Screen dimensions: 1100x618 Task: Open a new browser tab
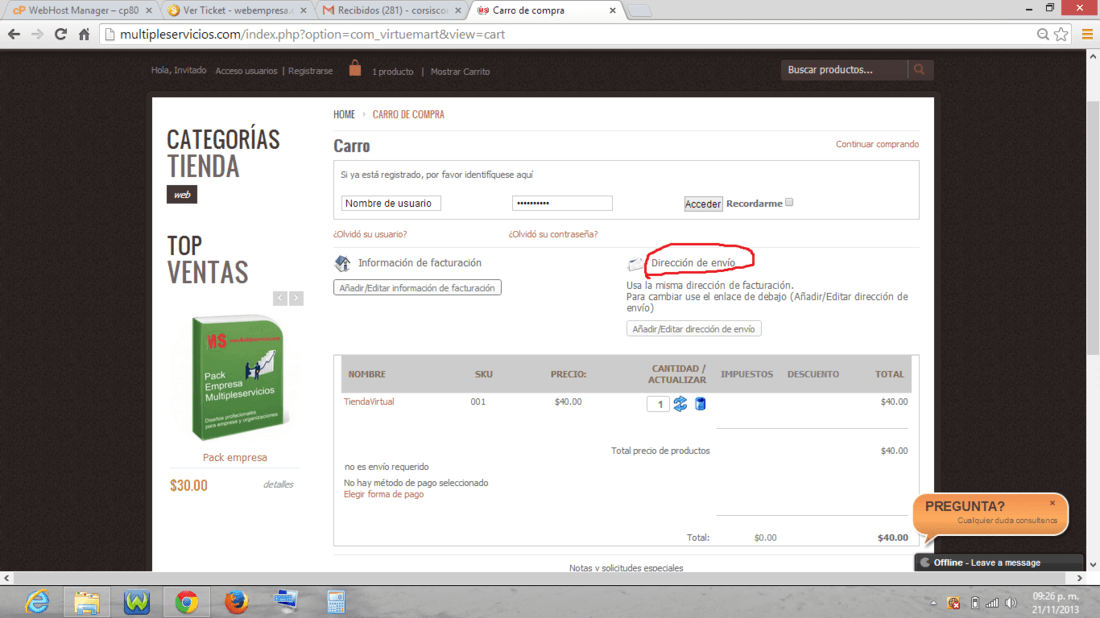click(639, 11)
